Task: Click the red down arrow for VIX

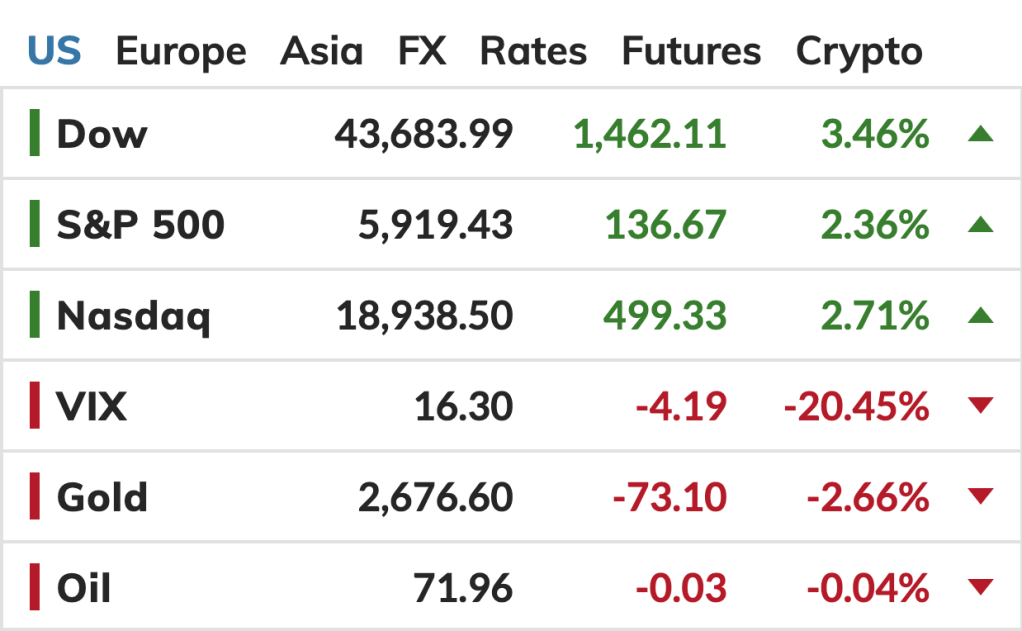Action: (x=980, y=406)
